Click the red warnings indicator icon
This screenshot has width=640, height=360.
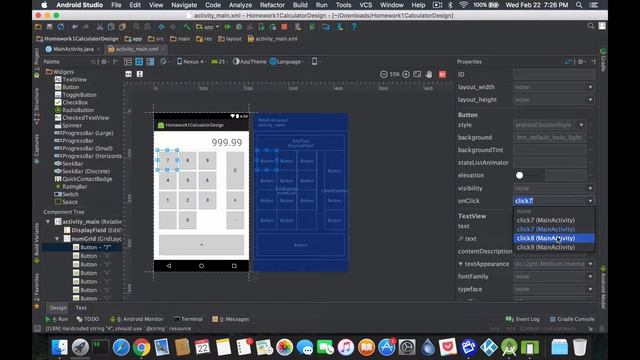442,74
